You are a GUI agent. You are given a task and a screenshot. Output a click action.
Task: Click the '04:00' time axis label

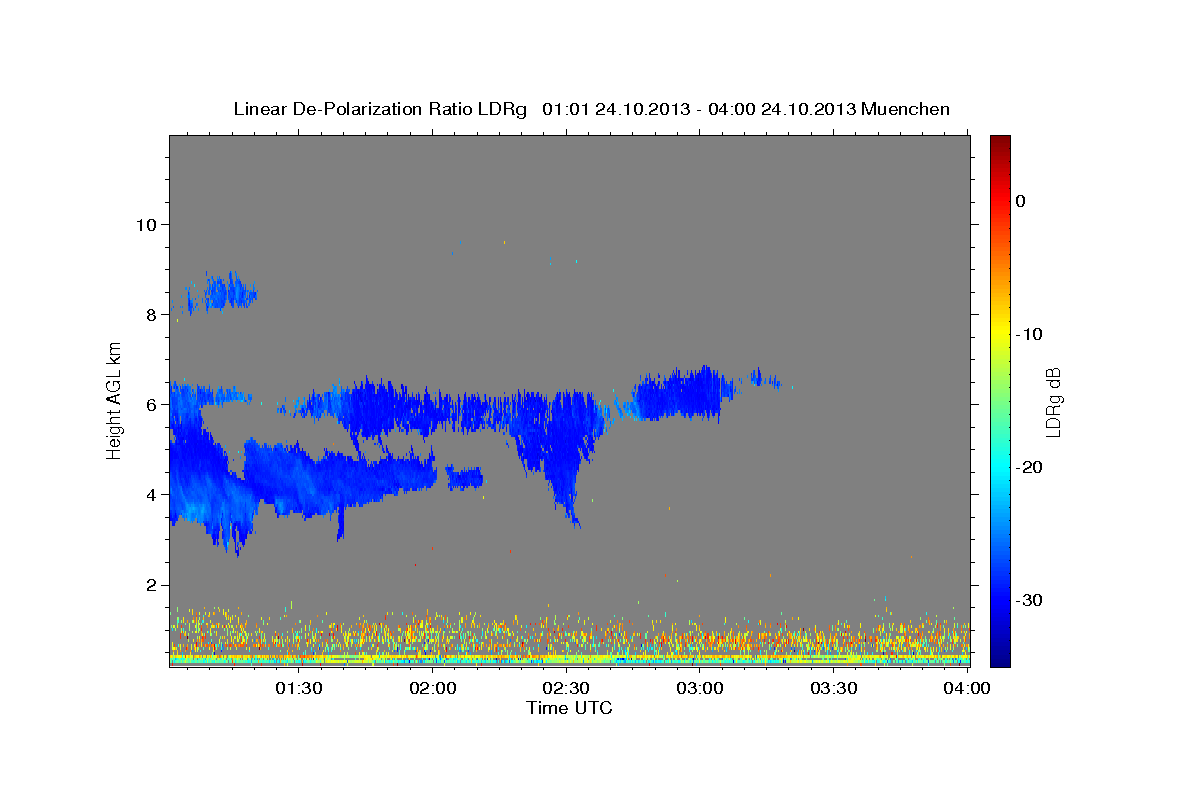coord(967,688)
